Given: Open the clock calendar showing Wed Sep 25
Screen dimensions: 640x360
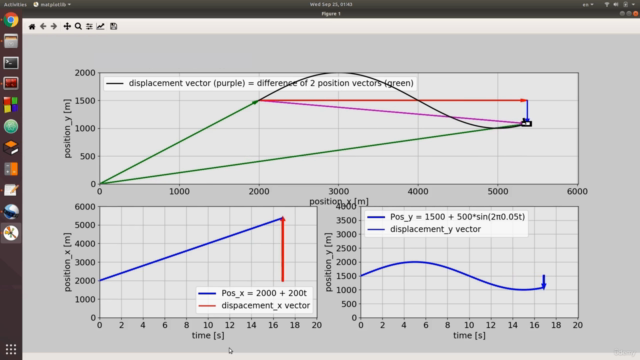Looking at the screenshot, I should (x=331, y=4).
